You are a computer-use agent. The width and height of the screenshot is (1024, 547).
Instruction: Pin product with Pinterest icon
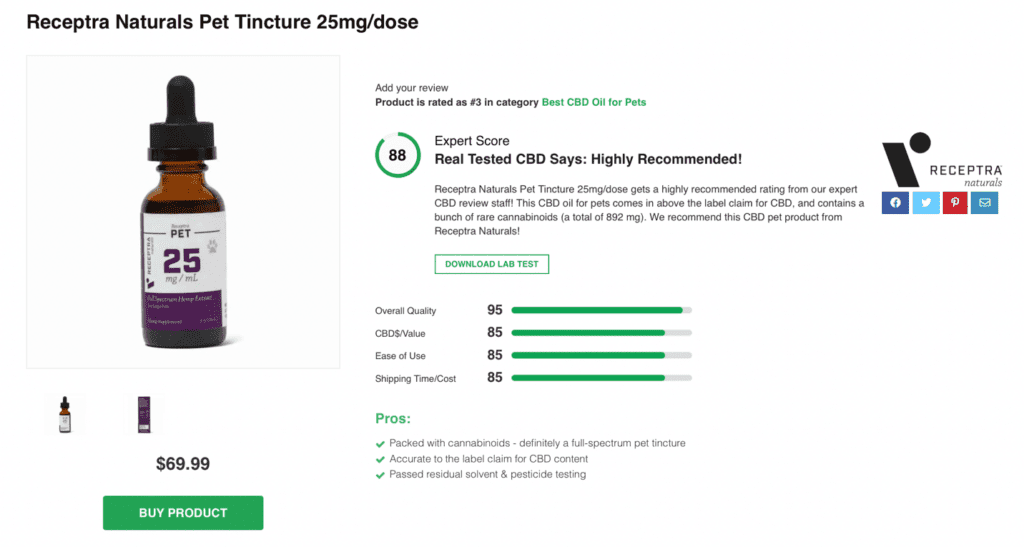955,202
